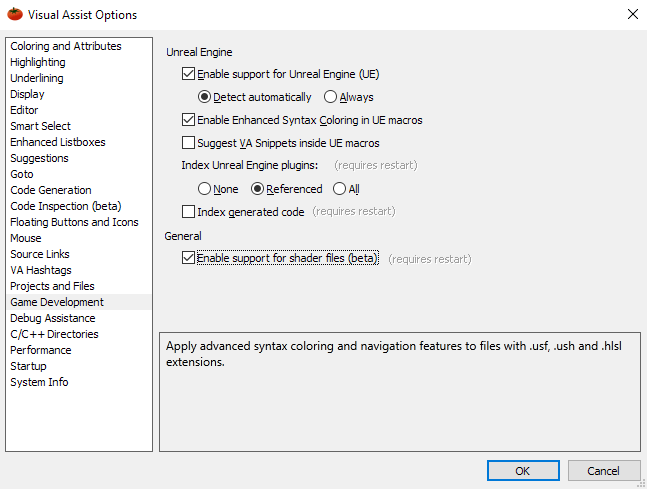
Task: Close the Visual Assist Options dialog
Action: point(633,14)
